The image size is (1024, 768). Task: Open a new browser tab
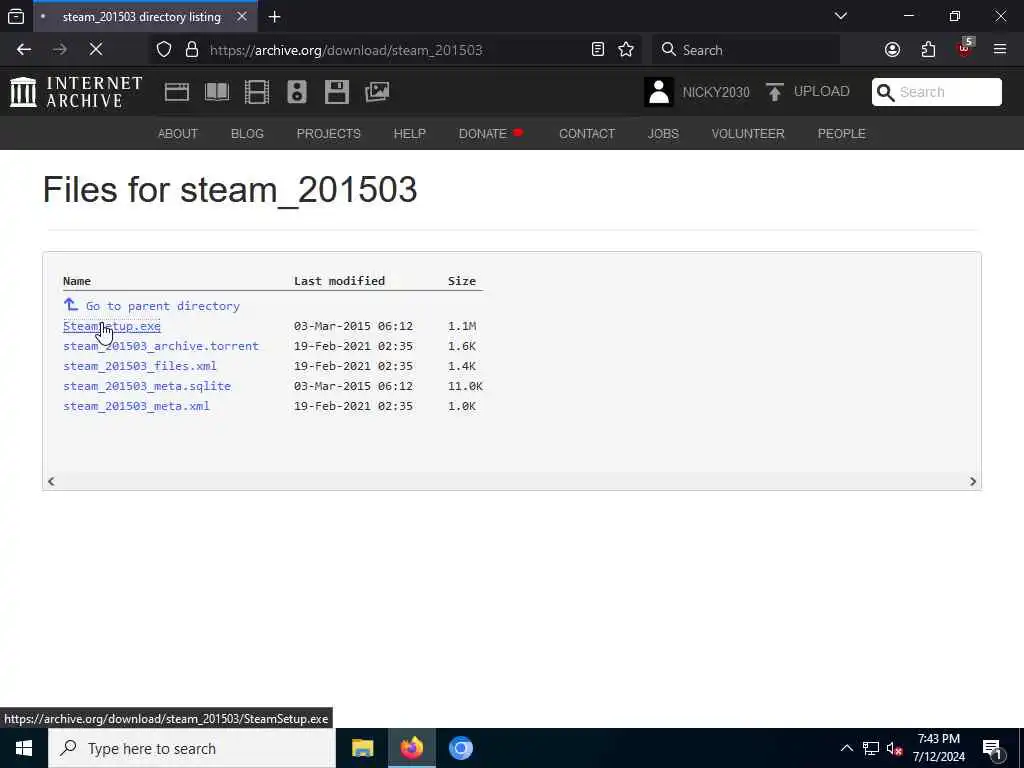click(274, 17)
